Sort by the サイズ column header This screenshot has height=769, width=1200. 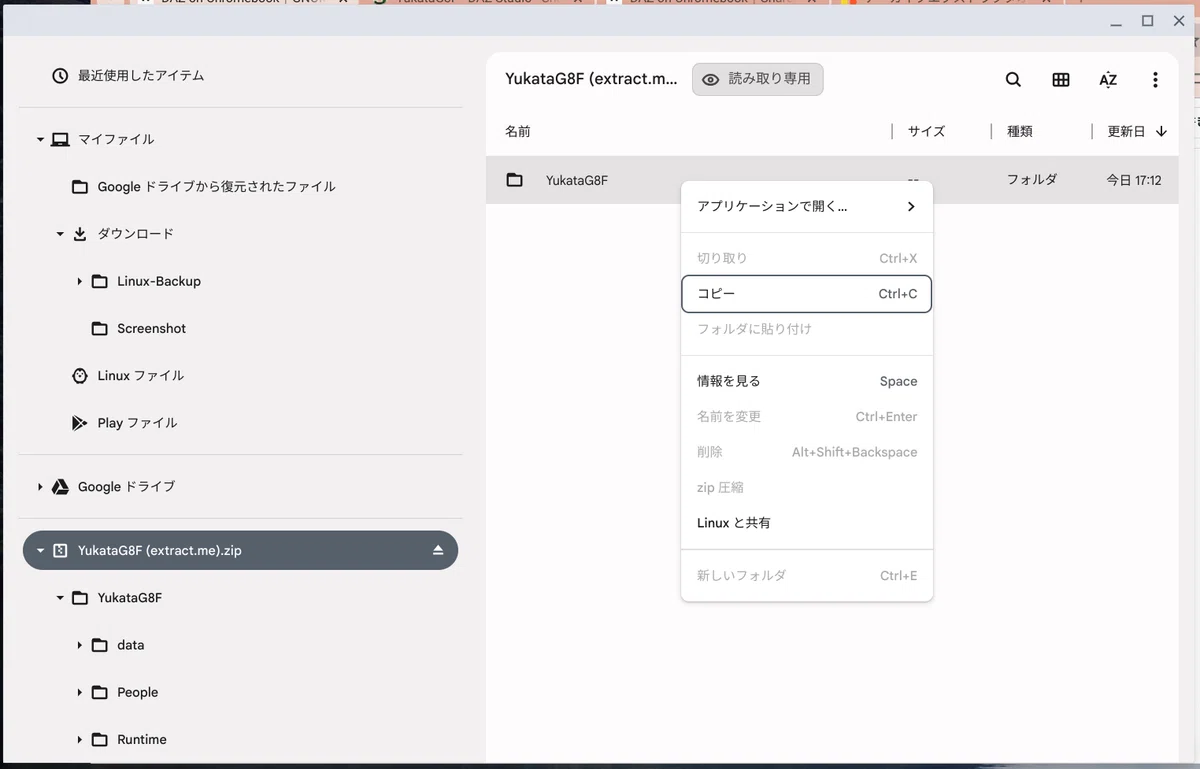(x=926, y=131)
